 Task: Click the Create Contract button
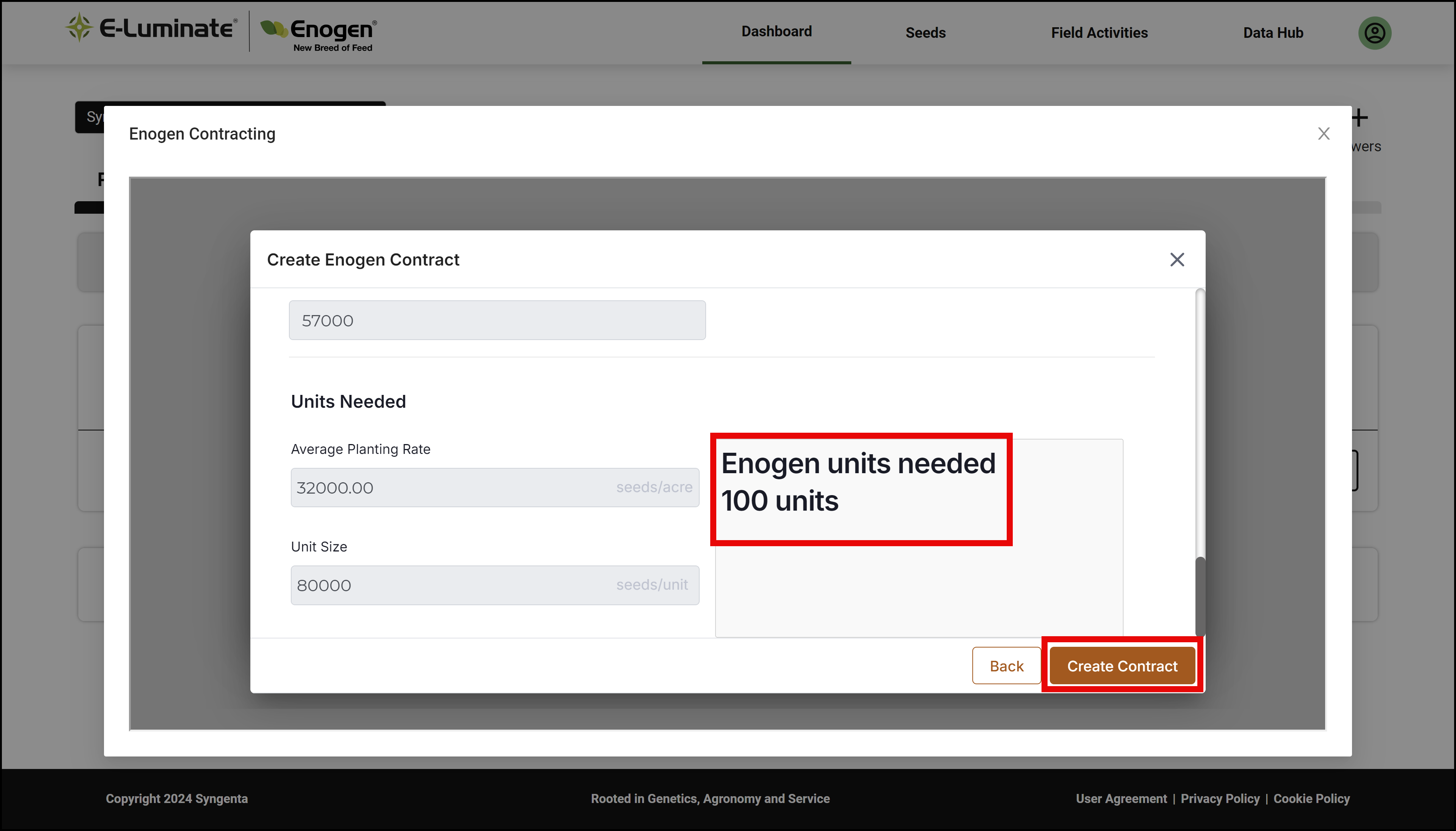pos(1122,665)
